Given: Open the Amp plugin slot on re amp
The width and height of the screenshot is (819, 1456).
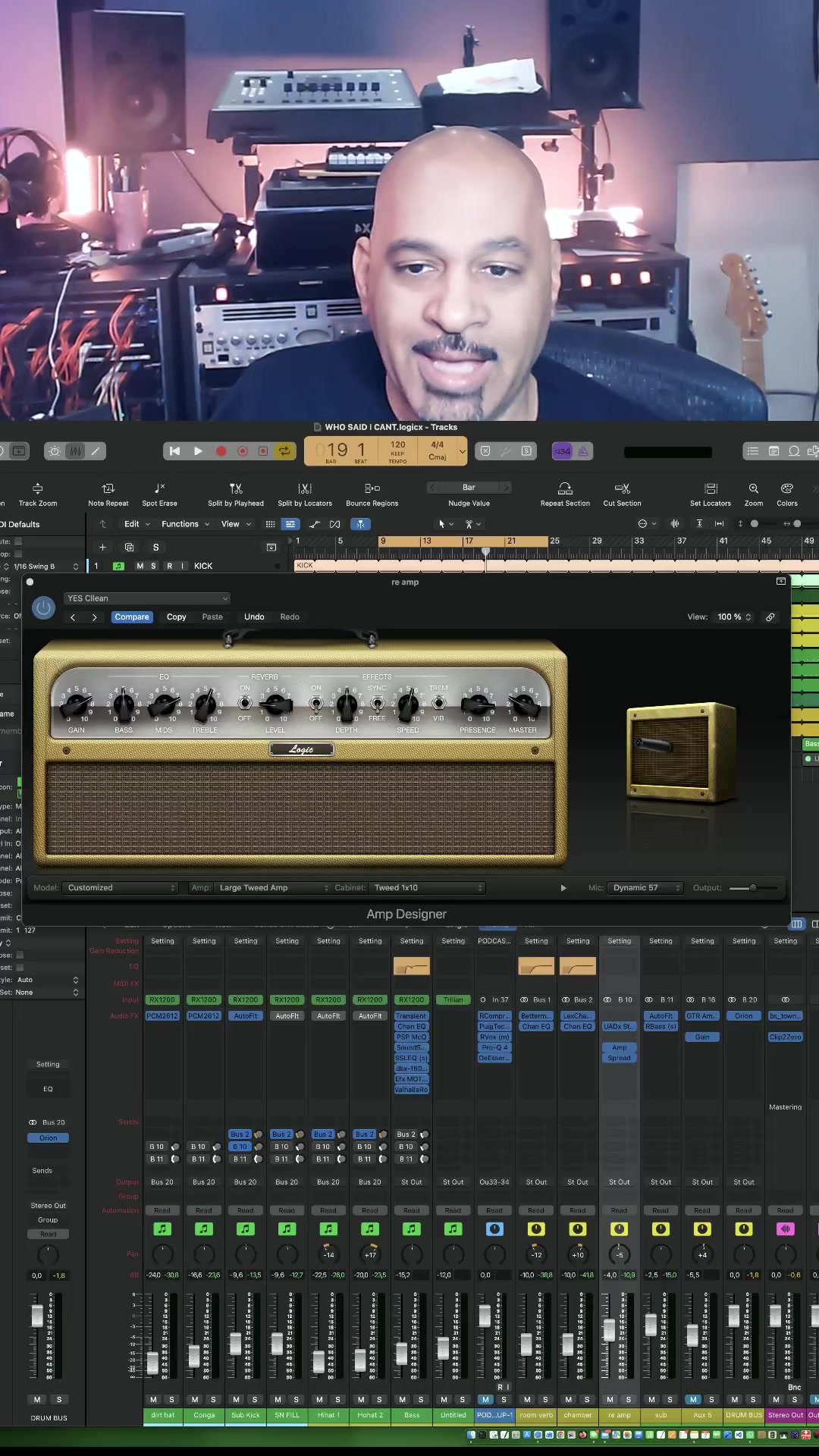Looking at the screenshot, I should [620, 1047].
